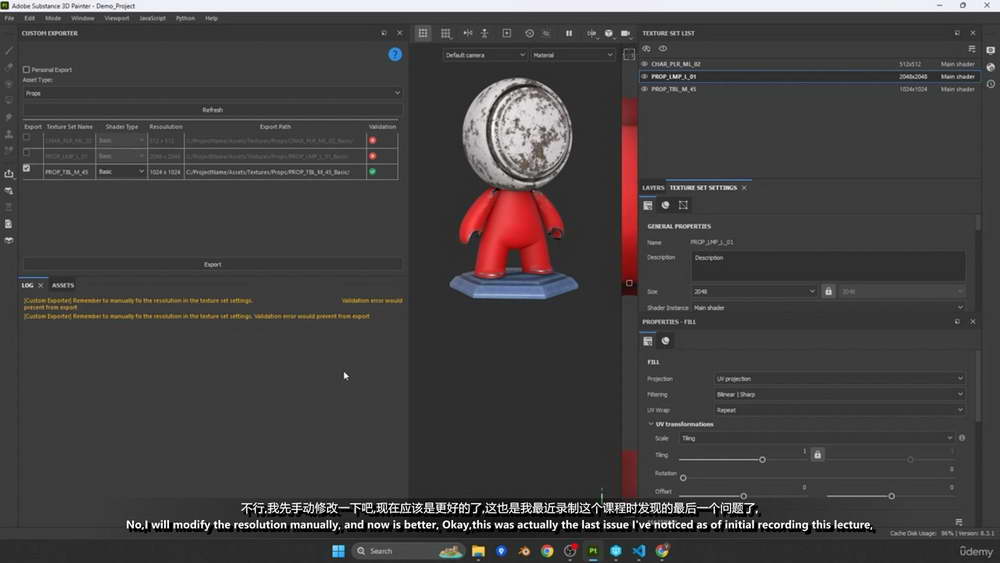The height and width of the screenshot is (563, 1000).
Task: Collapse the UV transformations section
Action: point(651,424)
